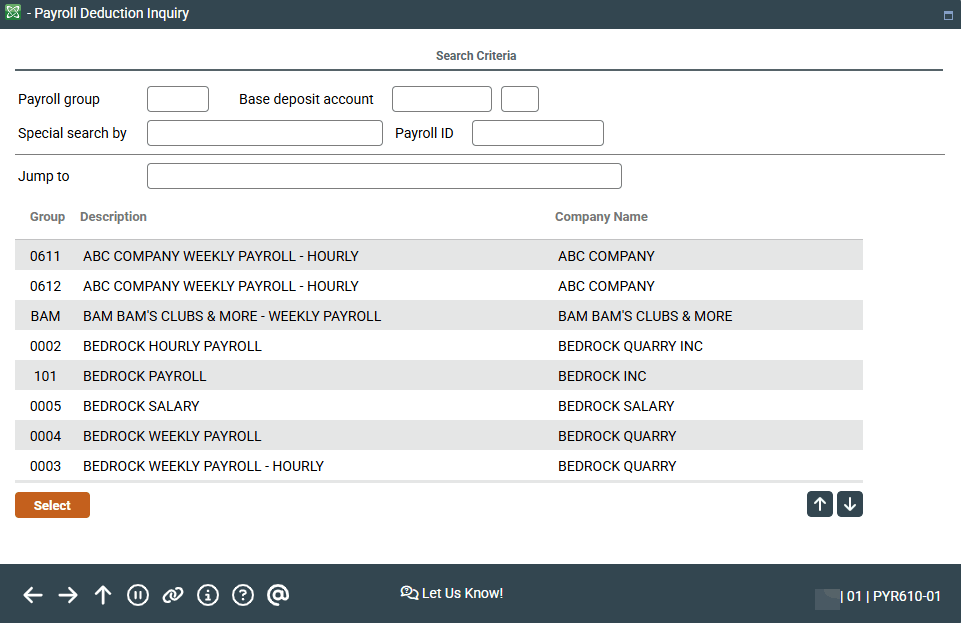Viewport: 961px width, 623px height.
Task: Click the Jump to input field
Action: pos(384,176)
